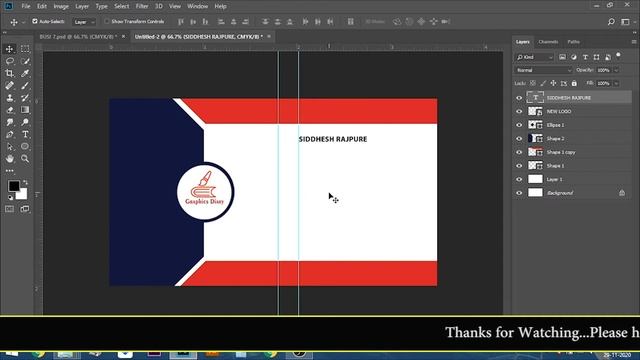Image resolution: width=640 pixels, height=360 pixels.
Task: Hide the Layer 1 layer
Action: tap(519, 179)
